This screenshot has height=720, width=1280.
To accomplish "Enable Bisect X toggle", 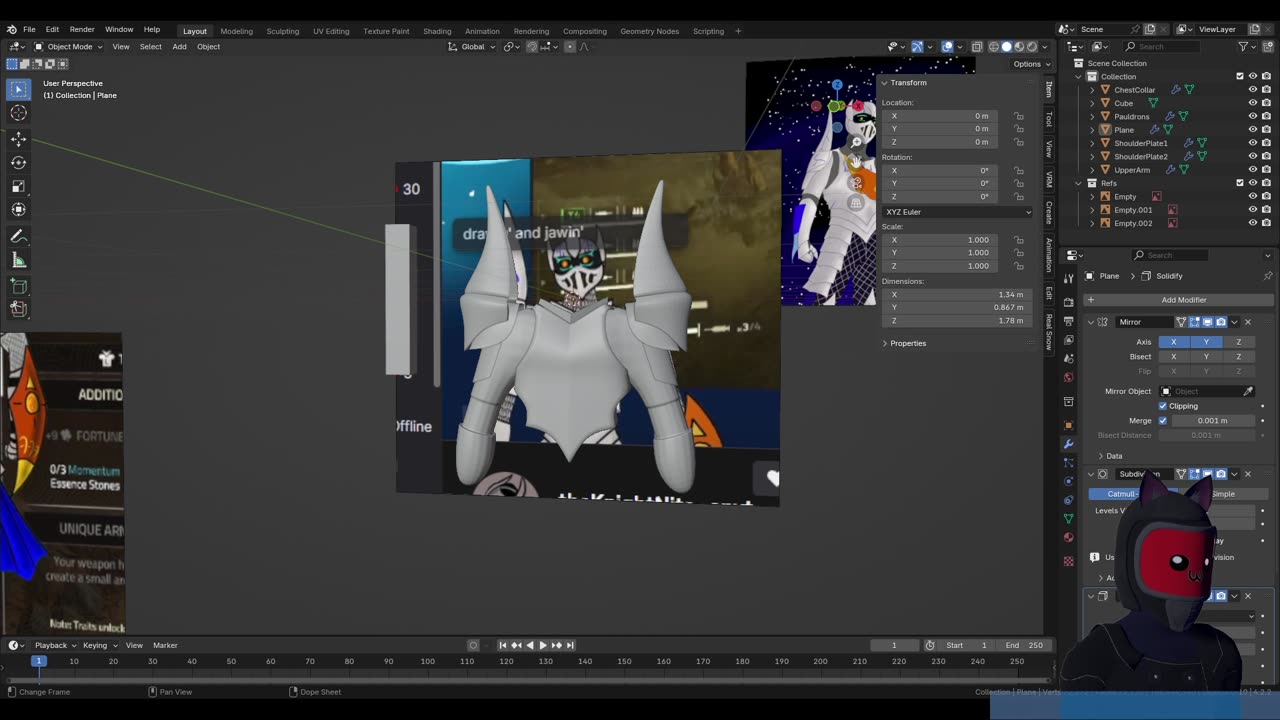I will (1173, 356).
